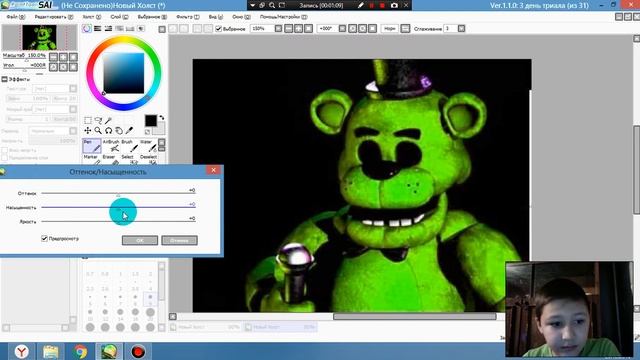Open the layer blending mode dropdown

tap(73, 131)
